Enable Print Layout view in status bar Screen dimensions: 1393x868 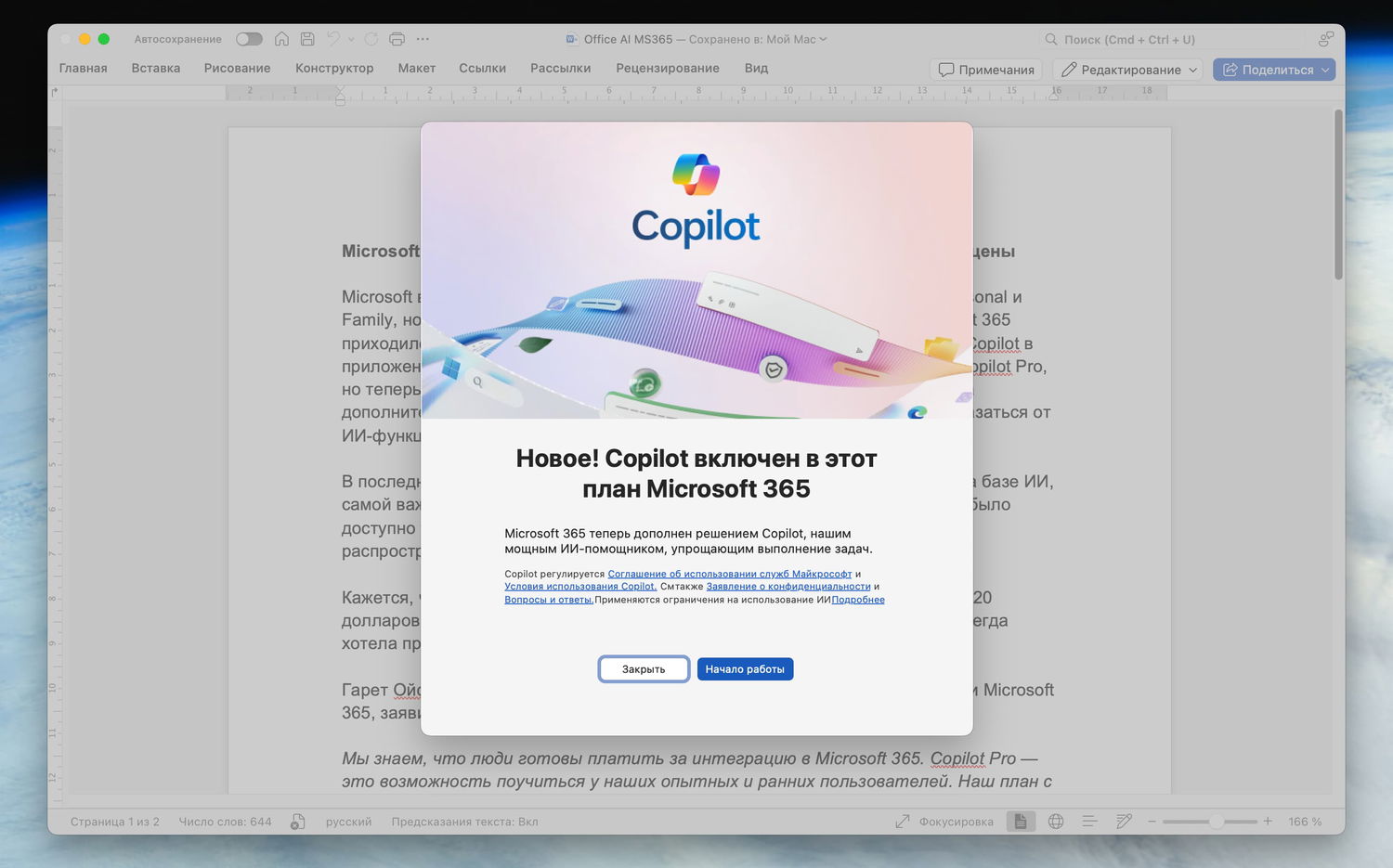1021,822
